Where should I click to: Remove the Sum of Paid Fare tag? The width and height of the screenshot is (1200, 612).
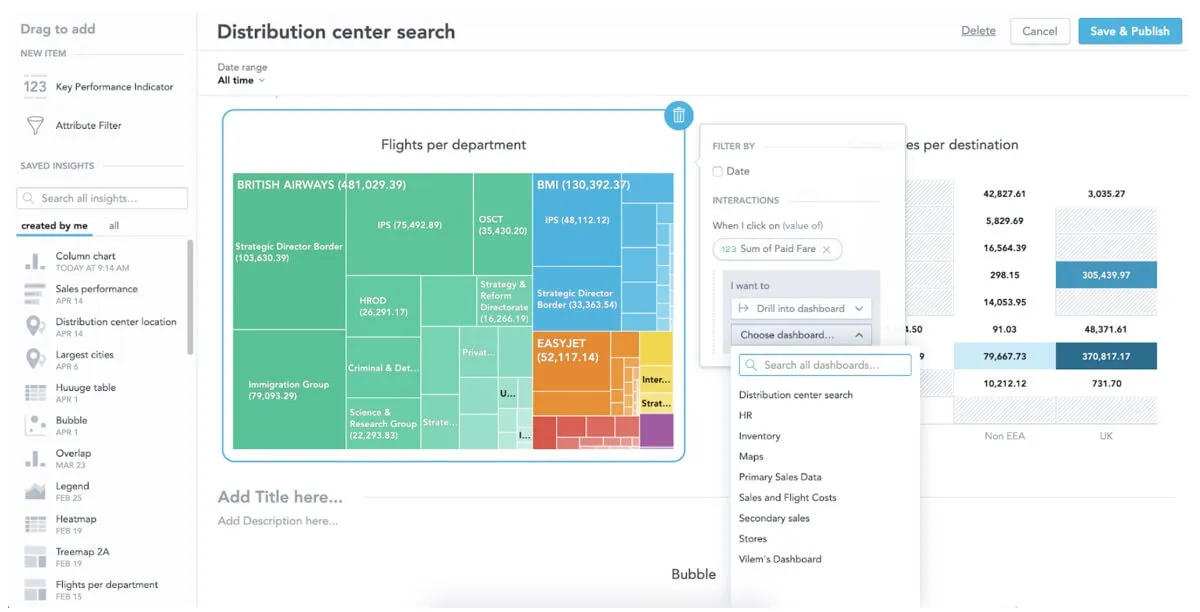(826, 249)
